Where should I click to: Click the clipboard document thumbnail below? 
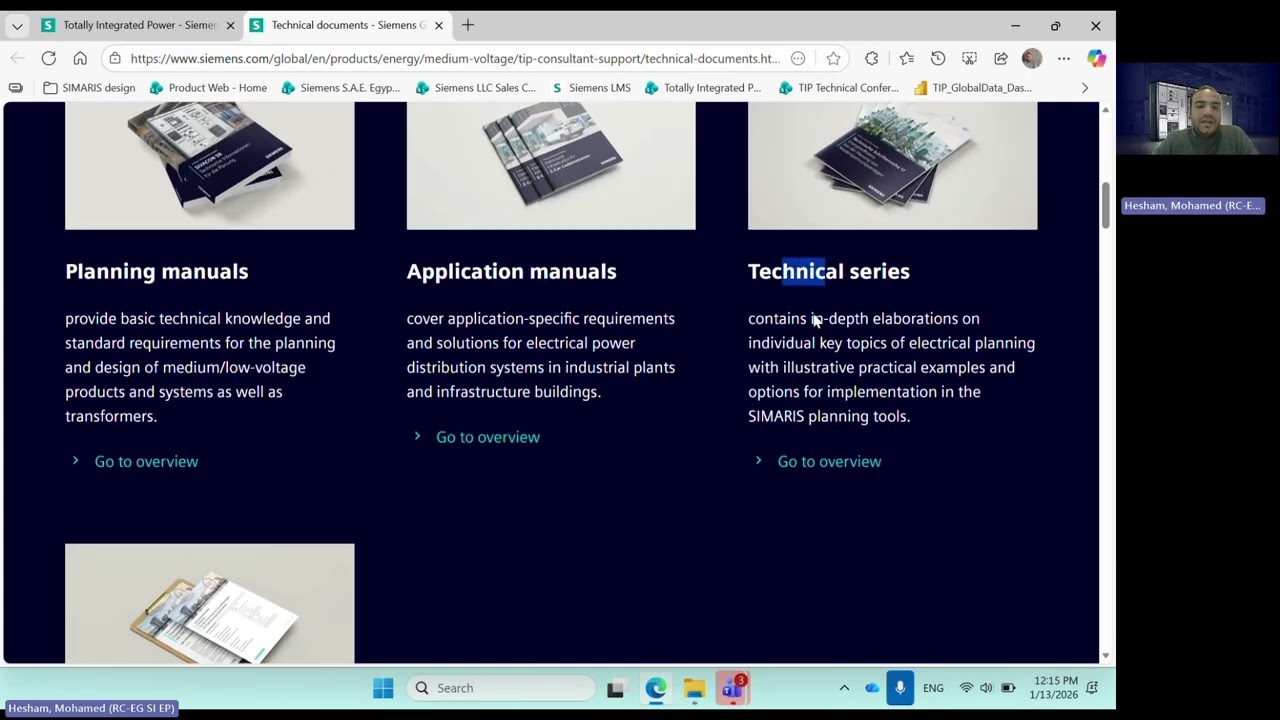click(x=210, y=604)
